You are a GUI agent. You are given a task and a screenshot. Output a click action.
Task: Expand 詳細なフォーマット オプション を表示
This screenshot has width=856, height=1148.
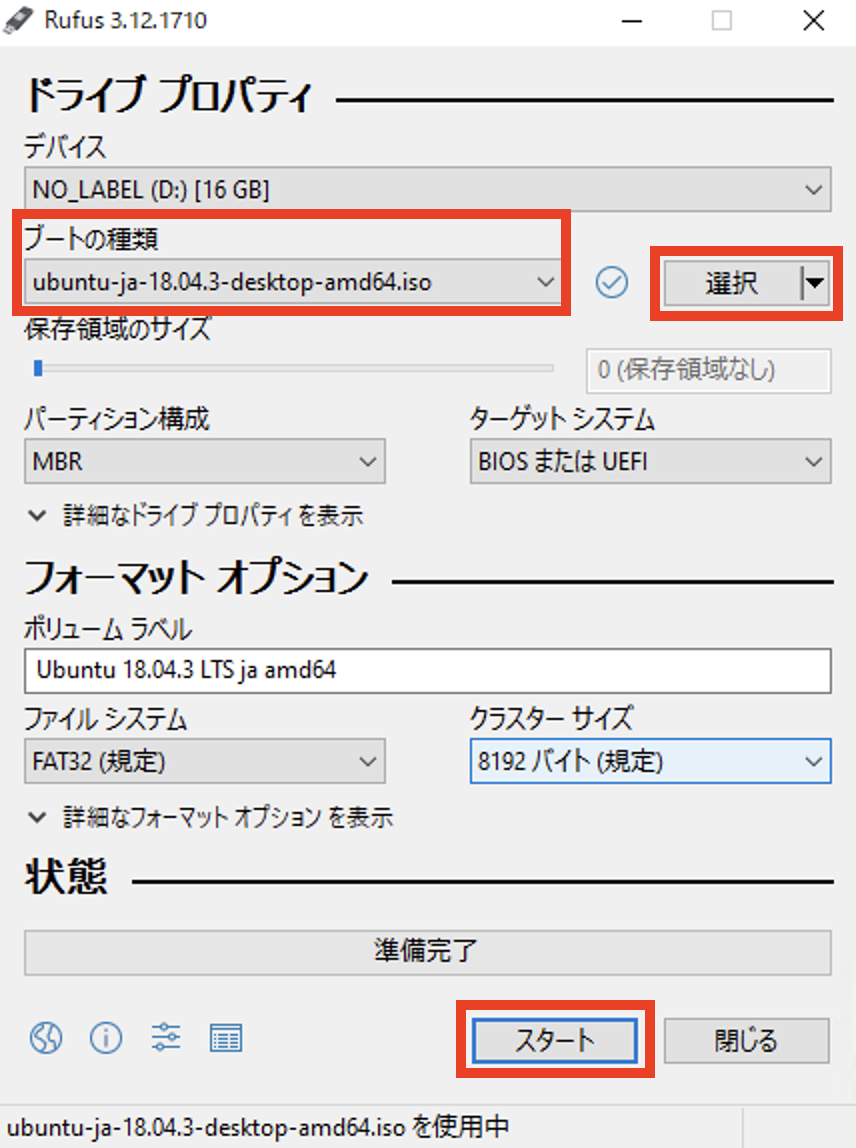point(211,817)
